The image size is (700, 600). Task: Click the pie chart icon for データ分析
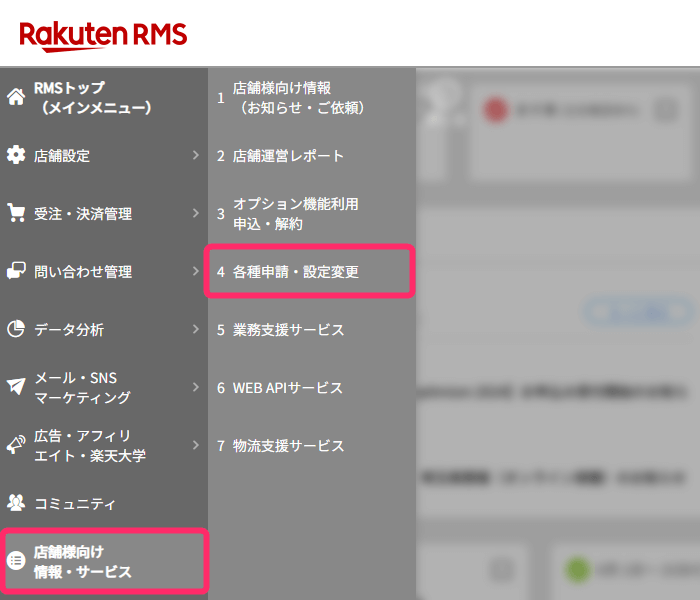[16, 329]
